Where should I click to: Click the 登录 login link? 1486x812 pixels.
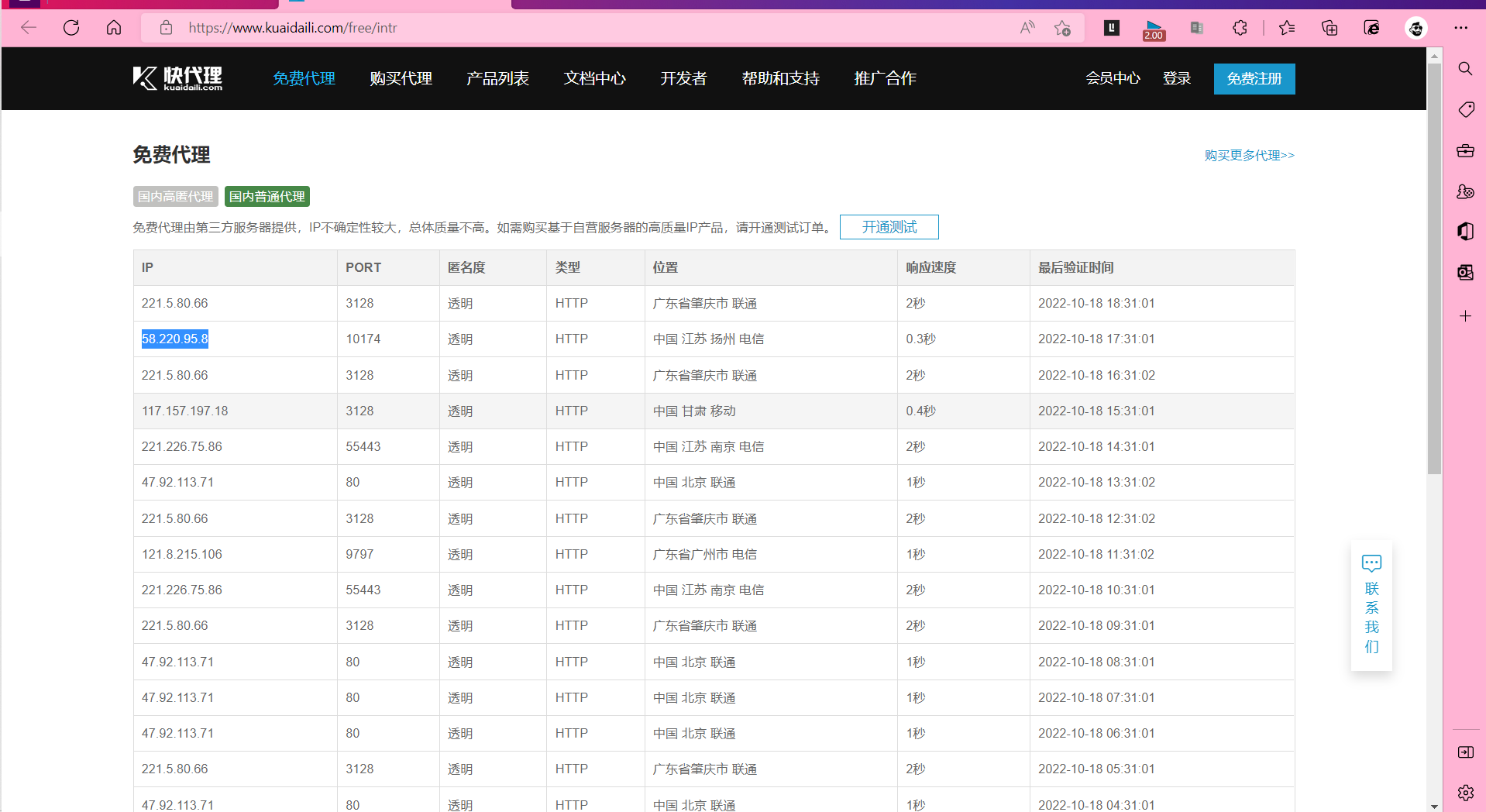[1176, 78]
